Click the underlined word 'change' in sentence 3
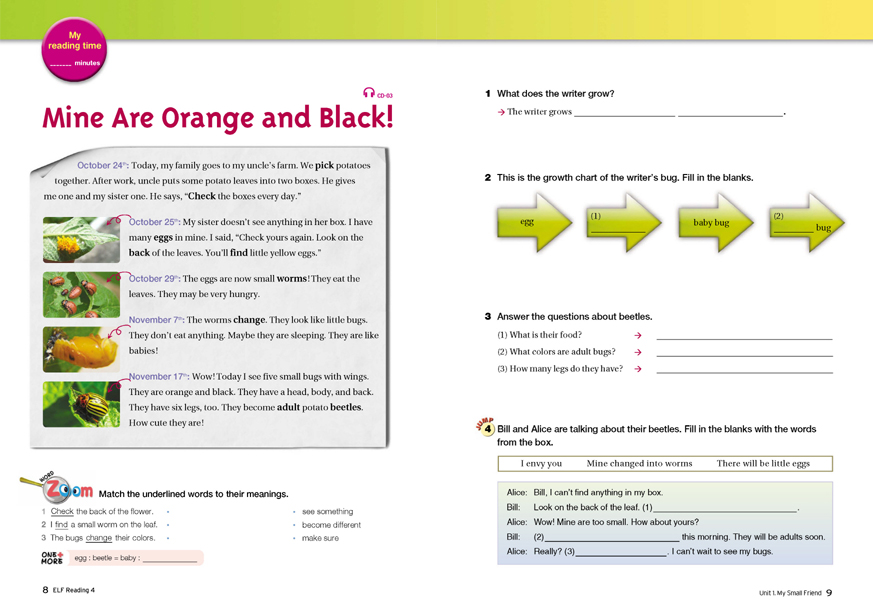 (x=98, y=538)
